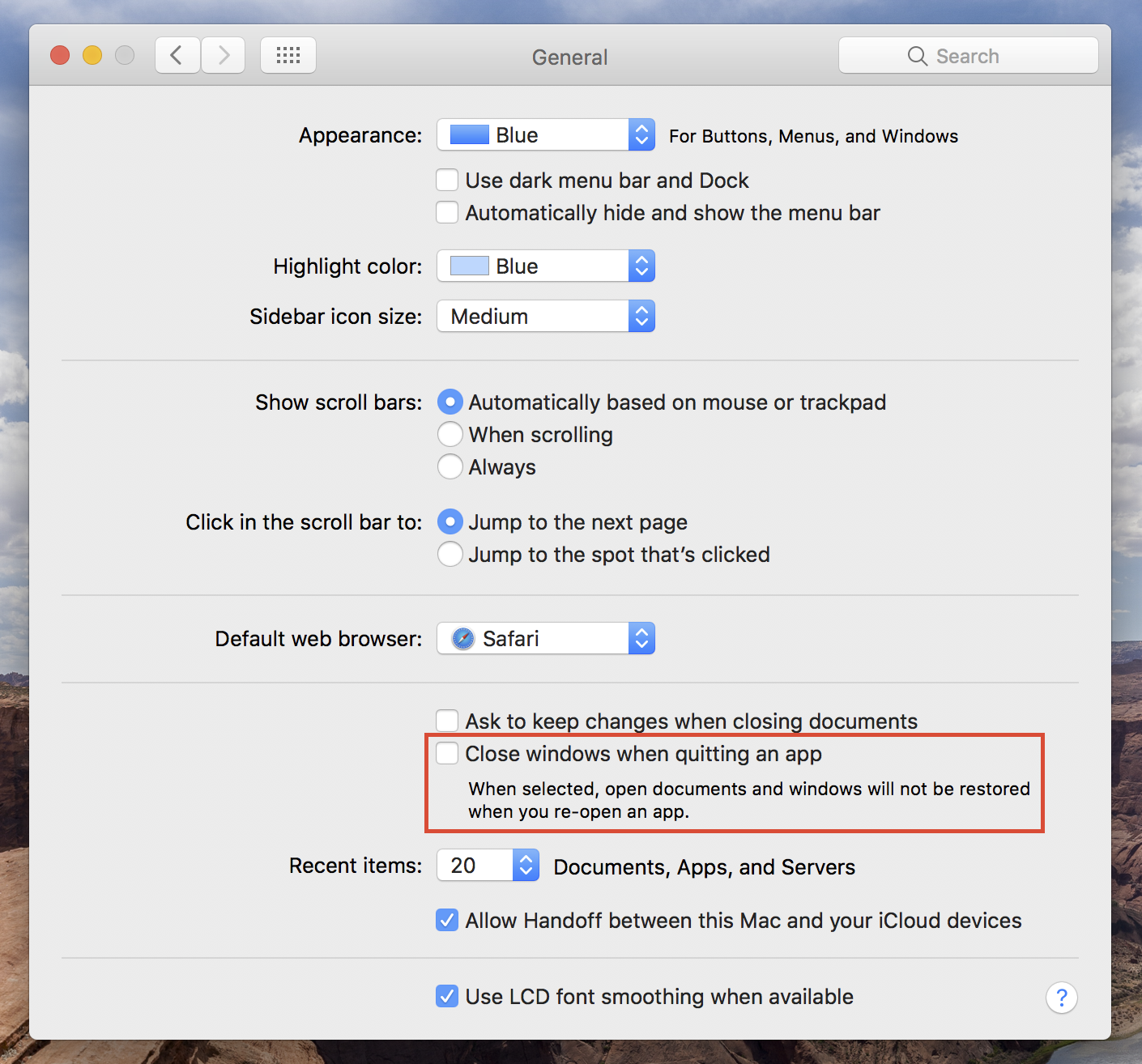The width and height of the screenshot is (1142, 1064).
Task: Click the red close window button
Action: [x=60, y=55]
